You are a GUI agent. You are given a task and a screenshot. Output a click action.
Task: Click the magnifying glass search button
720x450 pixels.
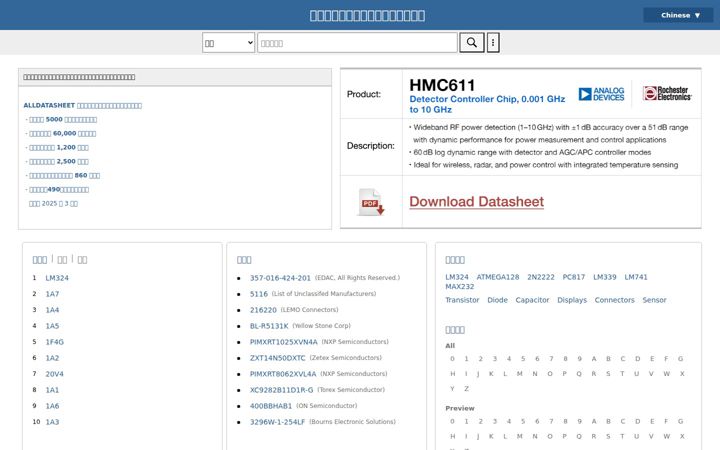(x=472, y=43)
